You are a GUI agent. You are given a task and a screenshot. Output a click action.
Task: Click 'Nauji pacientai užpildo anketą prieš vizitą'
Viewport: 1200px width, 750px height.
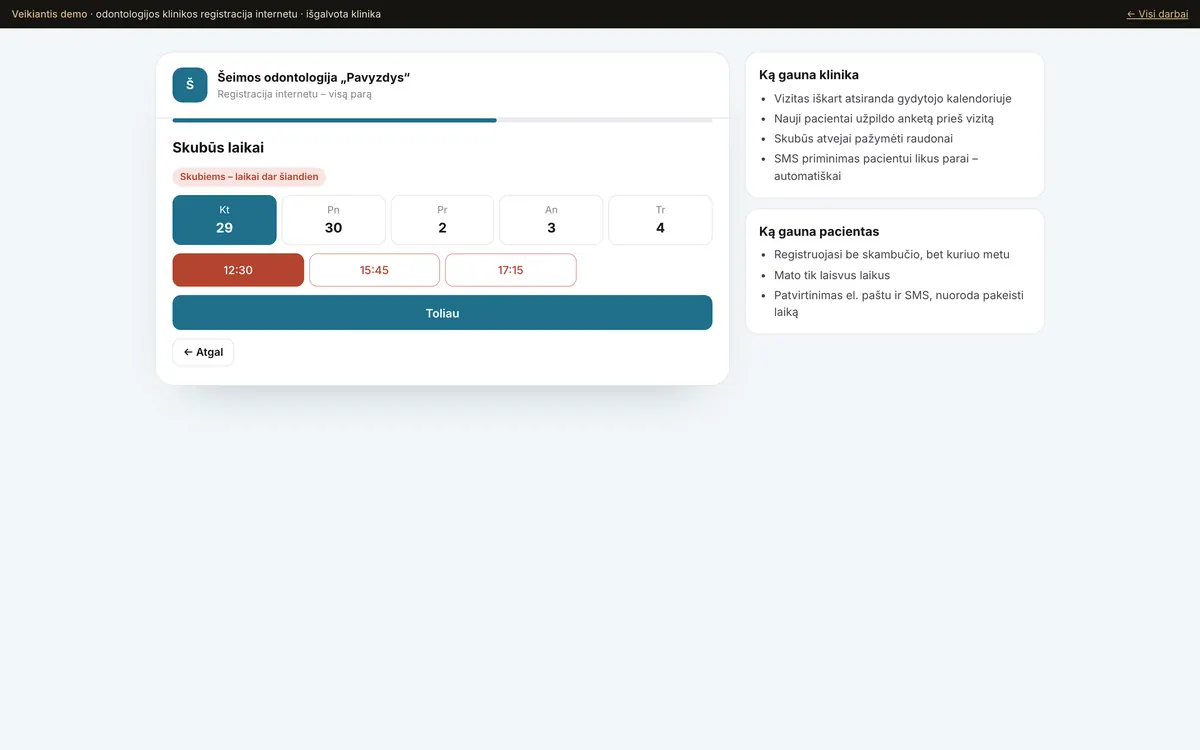coord(884,119)
